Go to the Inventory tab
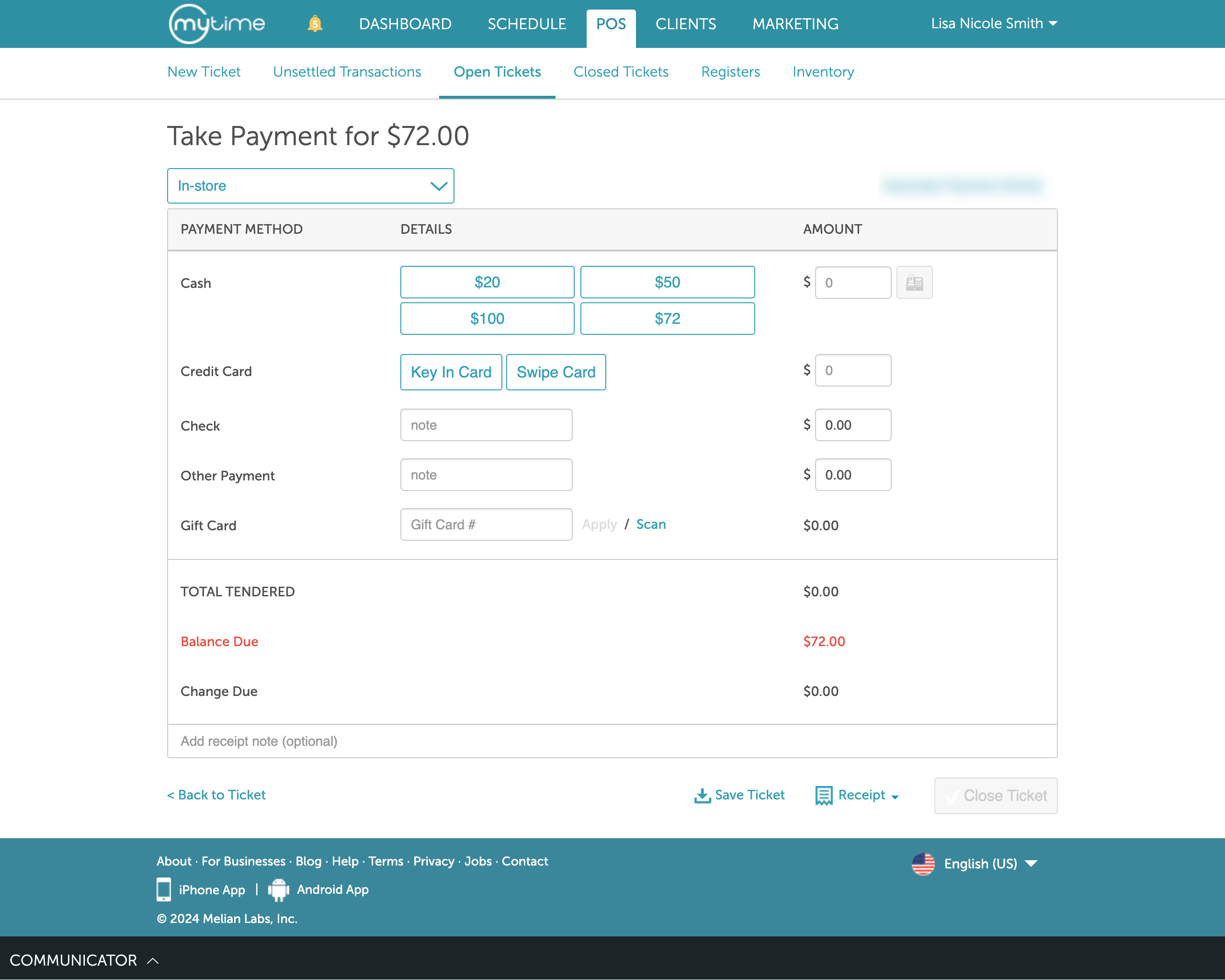Viewport: 1225px width, 980px height. (823, 72)
